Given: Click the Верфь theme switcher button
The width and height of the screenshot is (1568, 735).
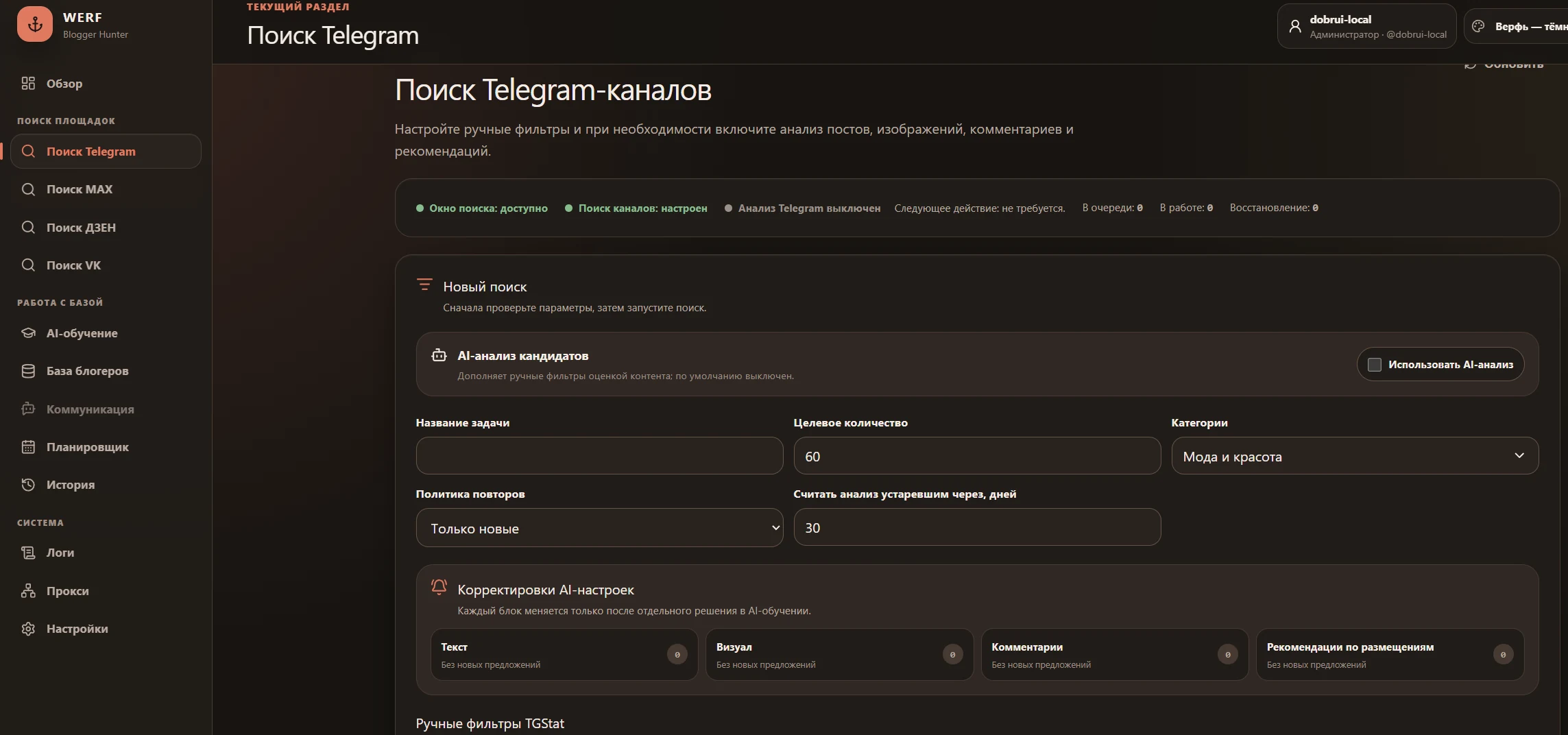Looking at the screenshot, I should click(1517, 26).
